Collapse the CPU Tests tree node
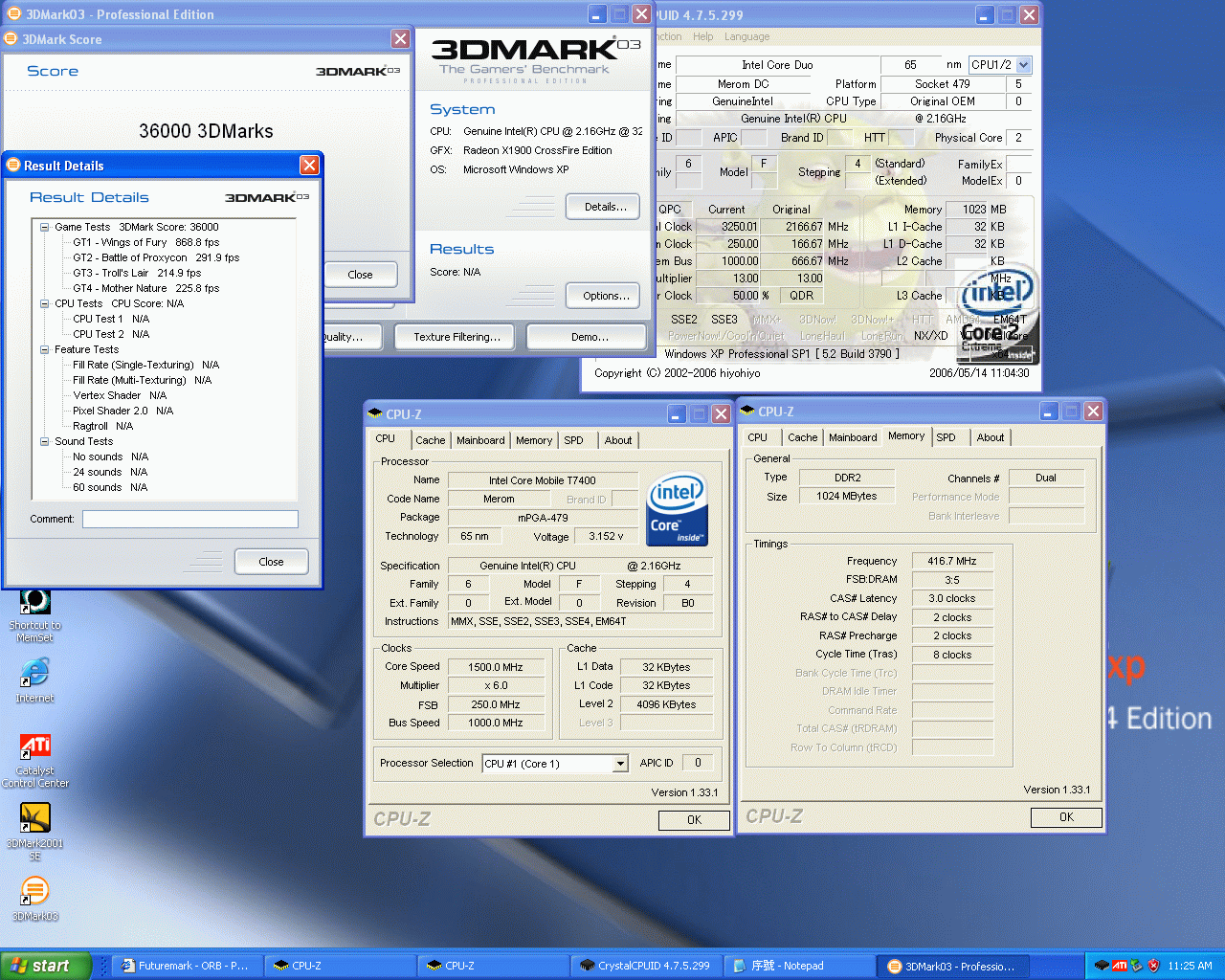This screenshot has width=1225, height=980. pyautogui.click(x=44, y=303)
